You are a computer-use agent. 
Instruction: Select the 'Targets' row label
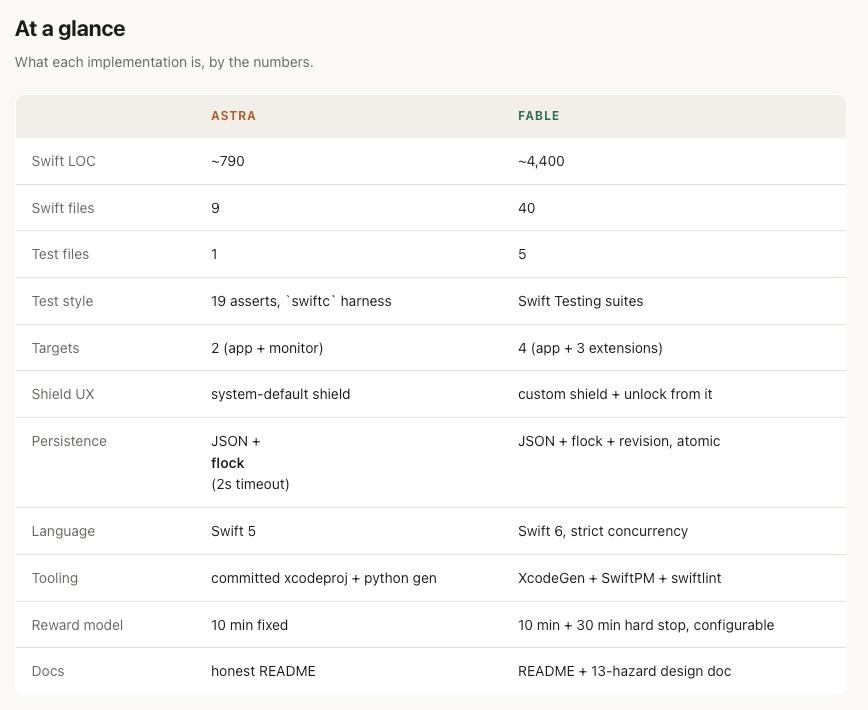click(55, 348)
